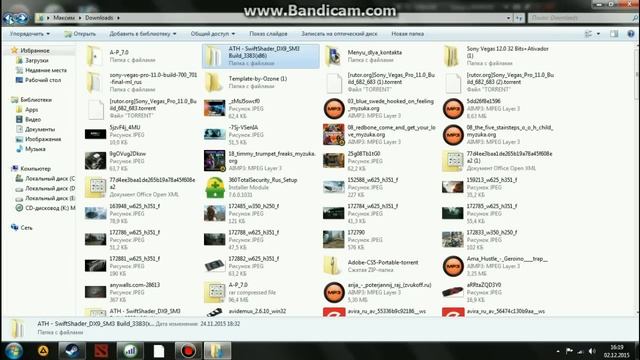Open Локальный диск (C:) in sidebar

click(x=50, y=178)
